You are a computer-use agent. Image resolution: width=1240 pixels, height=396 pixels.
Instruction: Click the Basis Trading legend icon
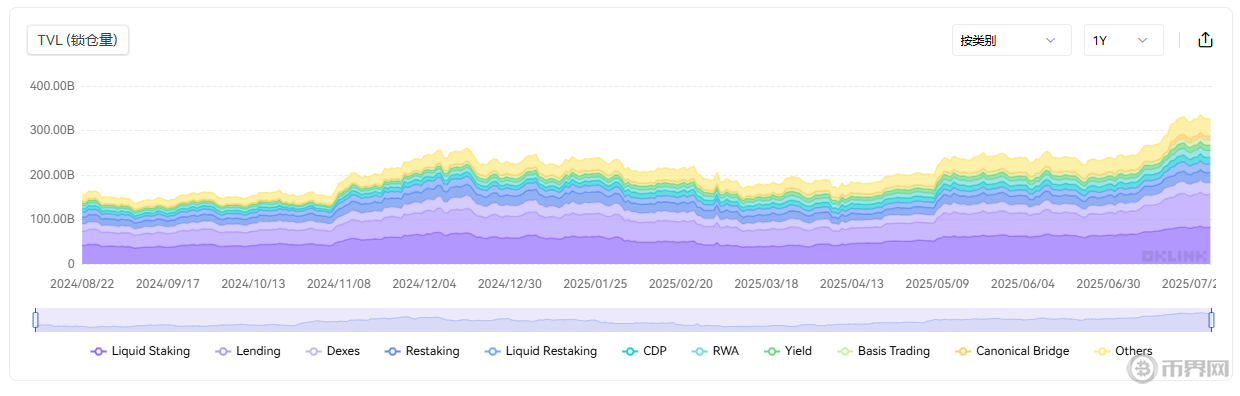point(844,351)
